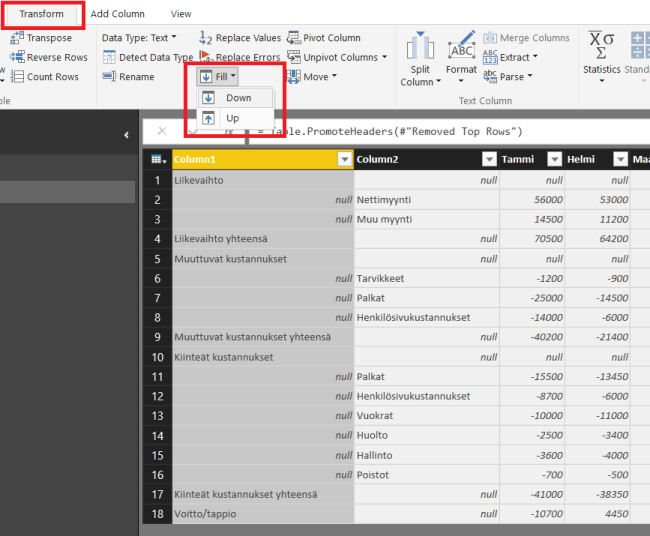Choose Down from the Fill menu
Viewport: 650px width, 536px height.
coord(238,98)
